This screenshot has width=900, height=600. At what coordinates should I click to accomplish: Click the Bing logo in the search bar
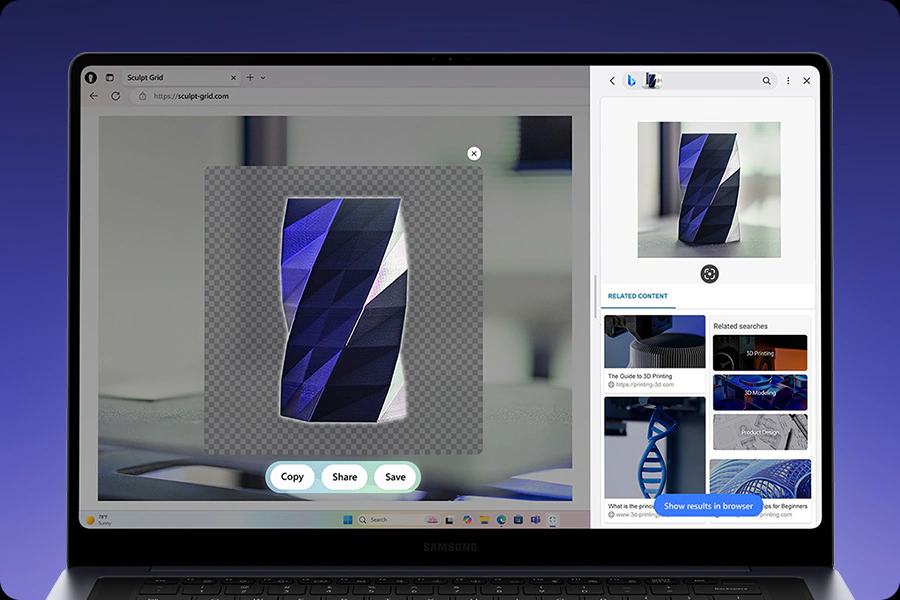[x=631, y=81]
